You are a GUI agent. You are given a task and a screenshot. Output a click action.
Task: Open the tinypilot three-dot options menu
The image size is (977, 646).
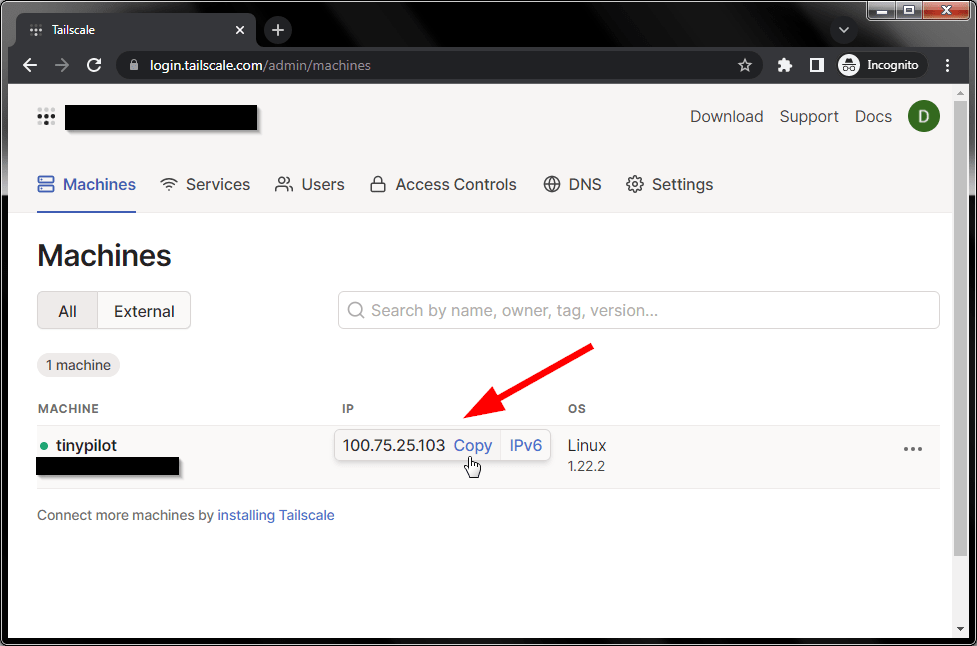[x=913, y=449]
